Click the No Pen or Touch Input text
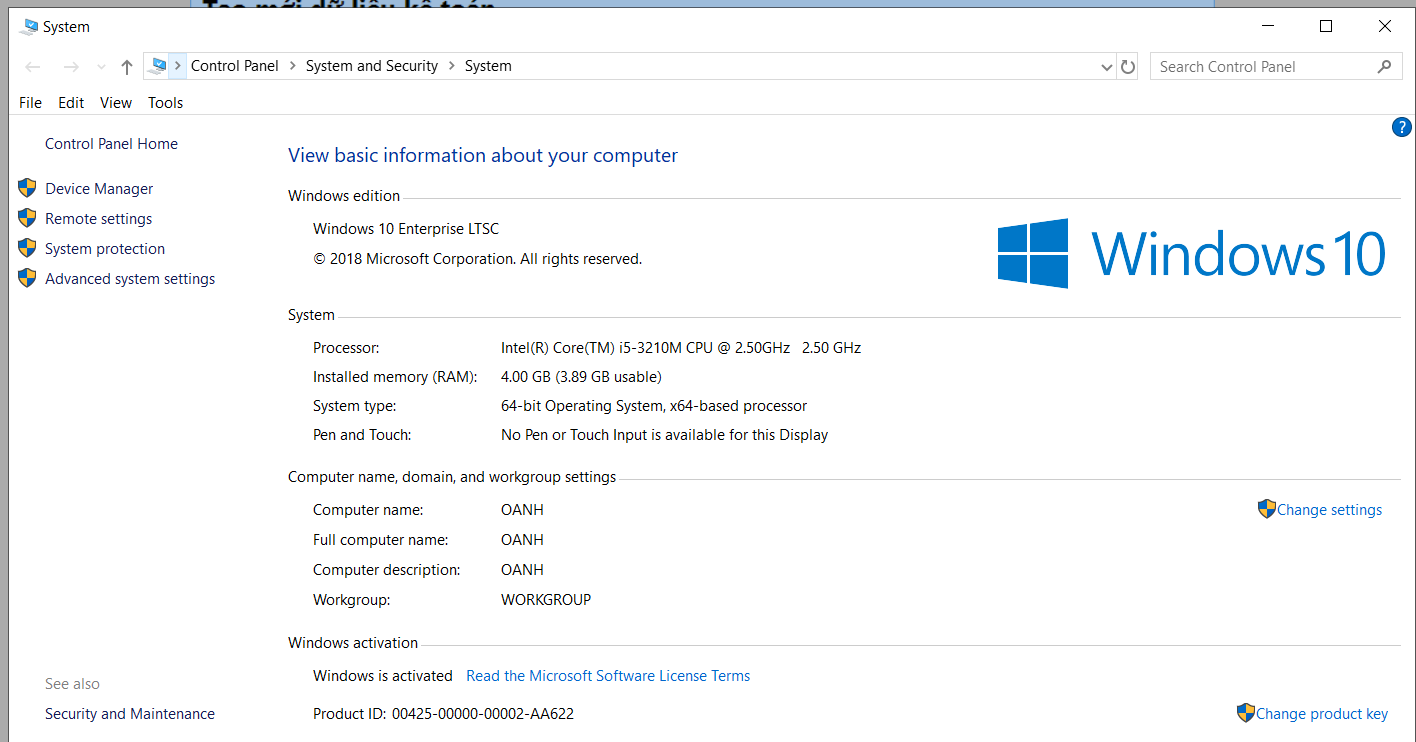Image resolution: width=1416 pixels, height=742 pixels. pos(664,435)
